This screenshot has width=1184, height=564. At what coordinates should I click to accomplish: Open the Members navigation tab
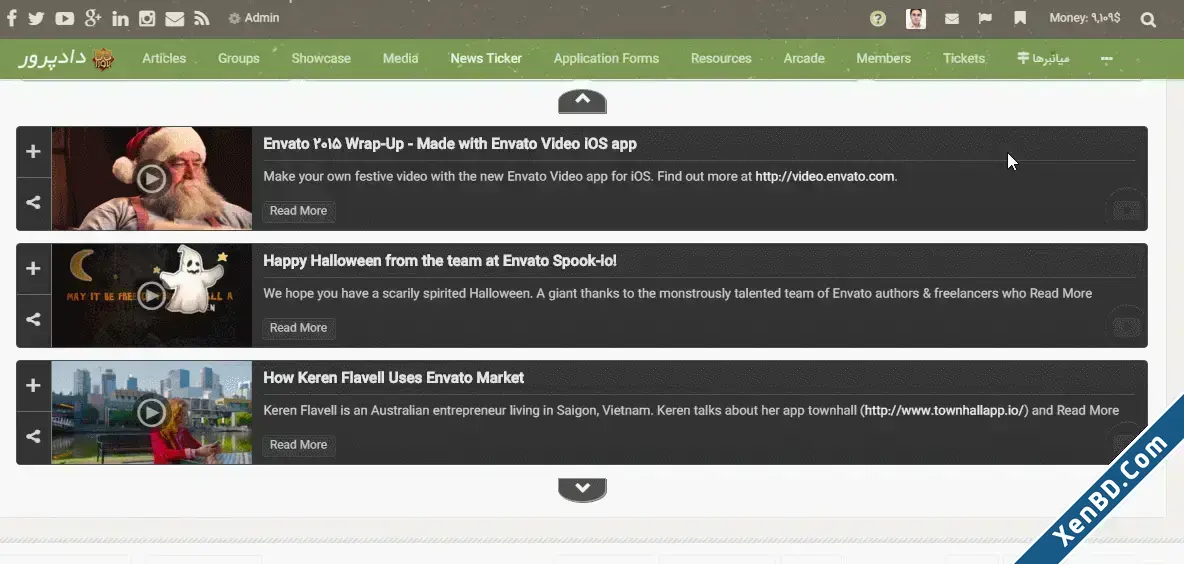coord(883,58)
